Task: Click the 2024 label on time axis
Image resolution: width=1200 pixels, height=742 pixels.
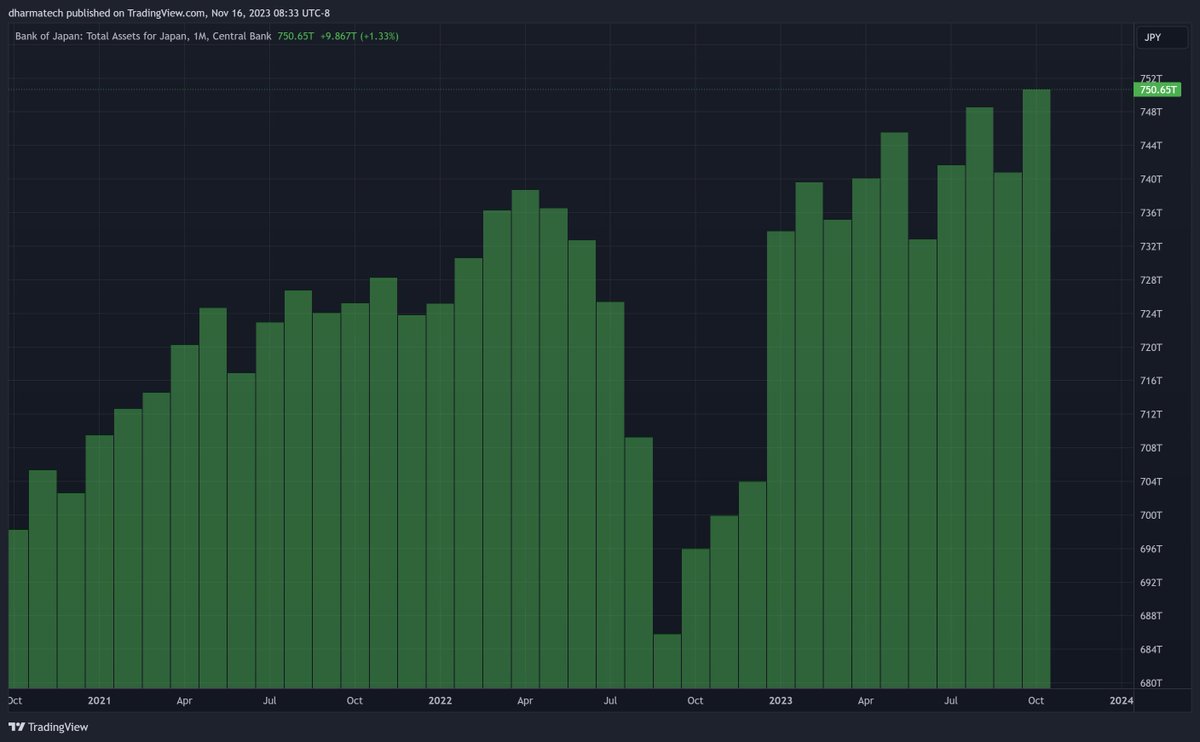Action: [1122, 701]
